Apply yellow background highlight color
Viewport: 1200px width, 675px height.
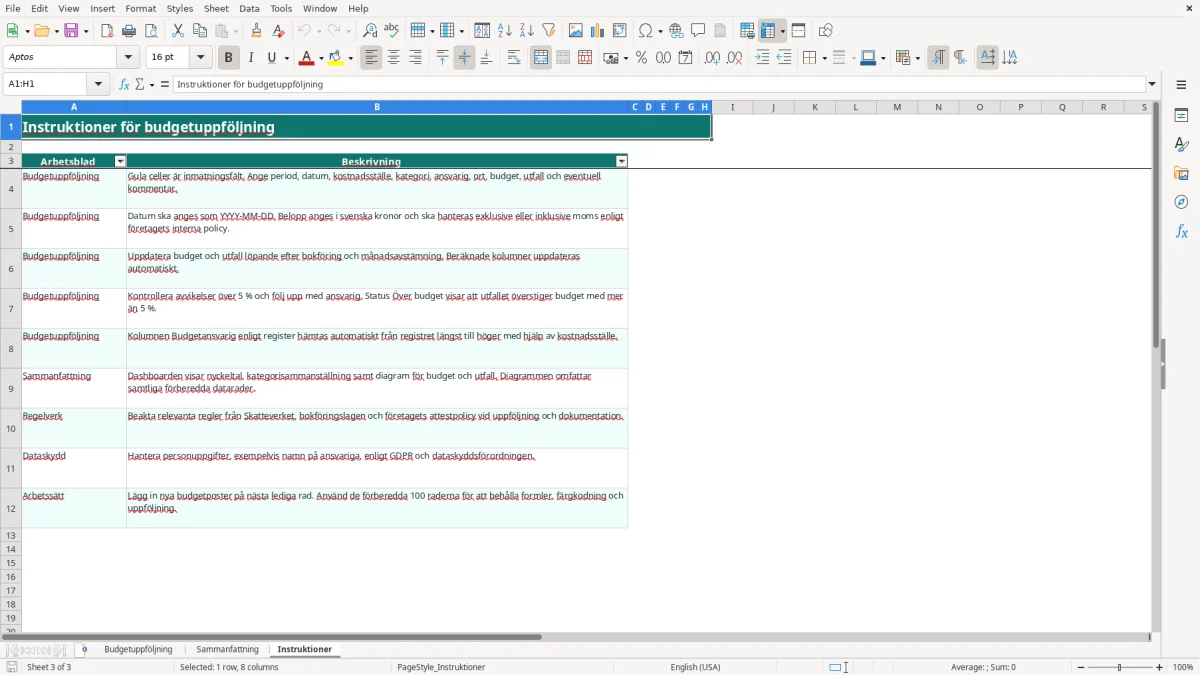[x=336, y=58]
